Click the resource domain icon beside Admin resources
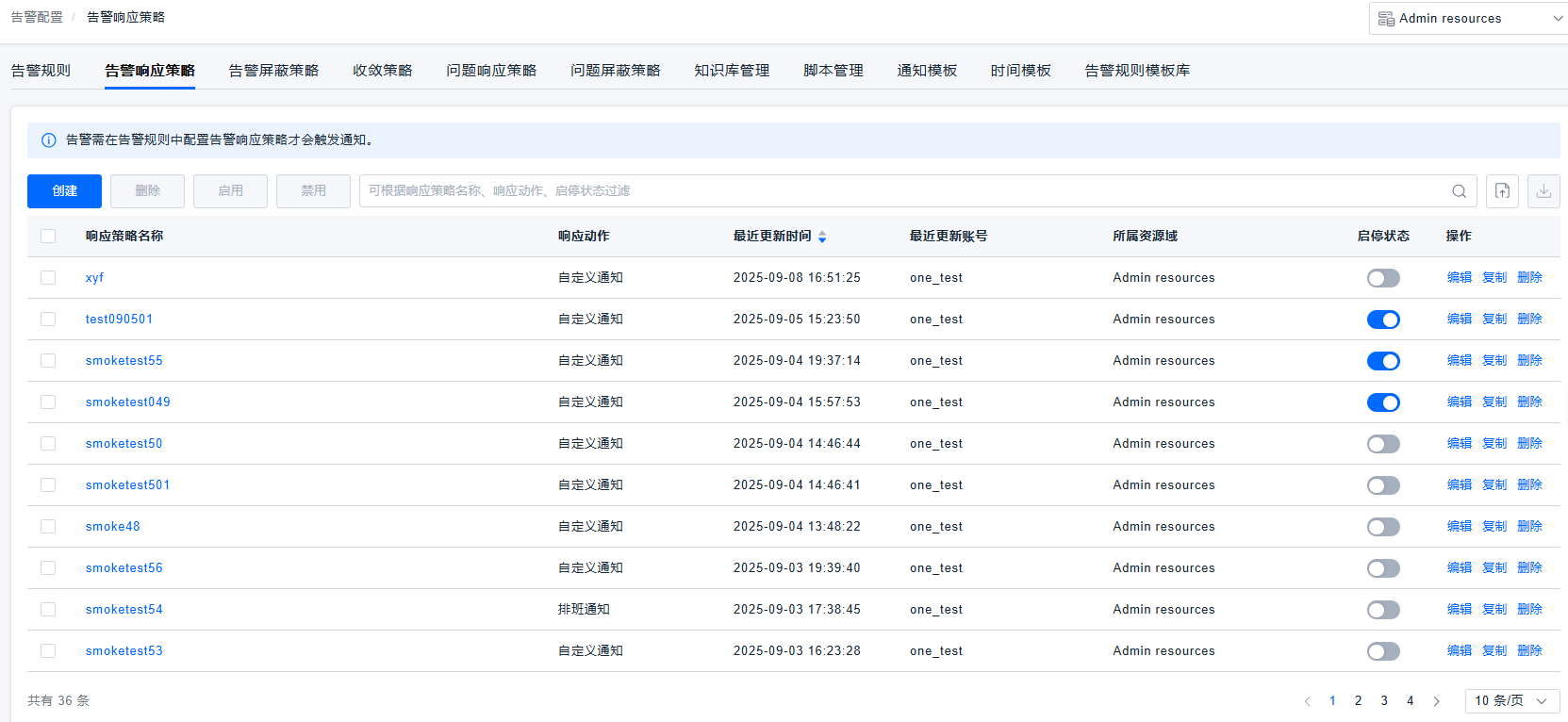This screenshot has height=722, width=1568. pyautogui.click(x=1386, y=19)
